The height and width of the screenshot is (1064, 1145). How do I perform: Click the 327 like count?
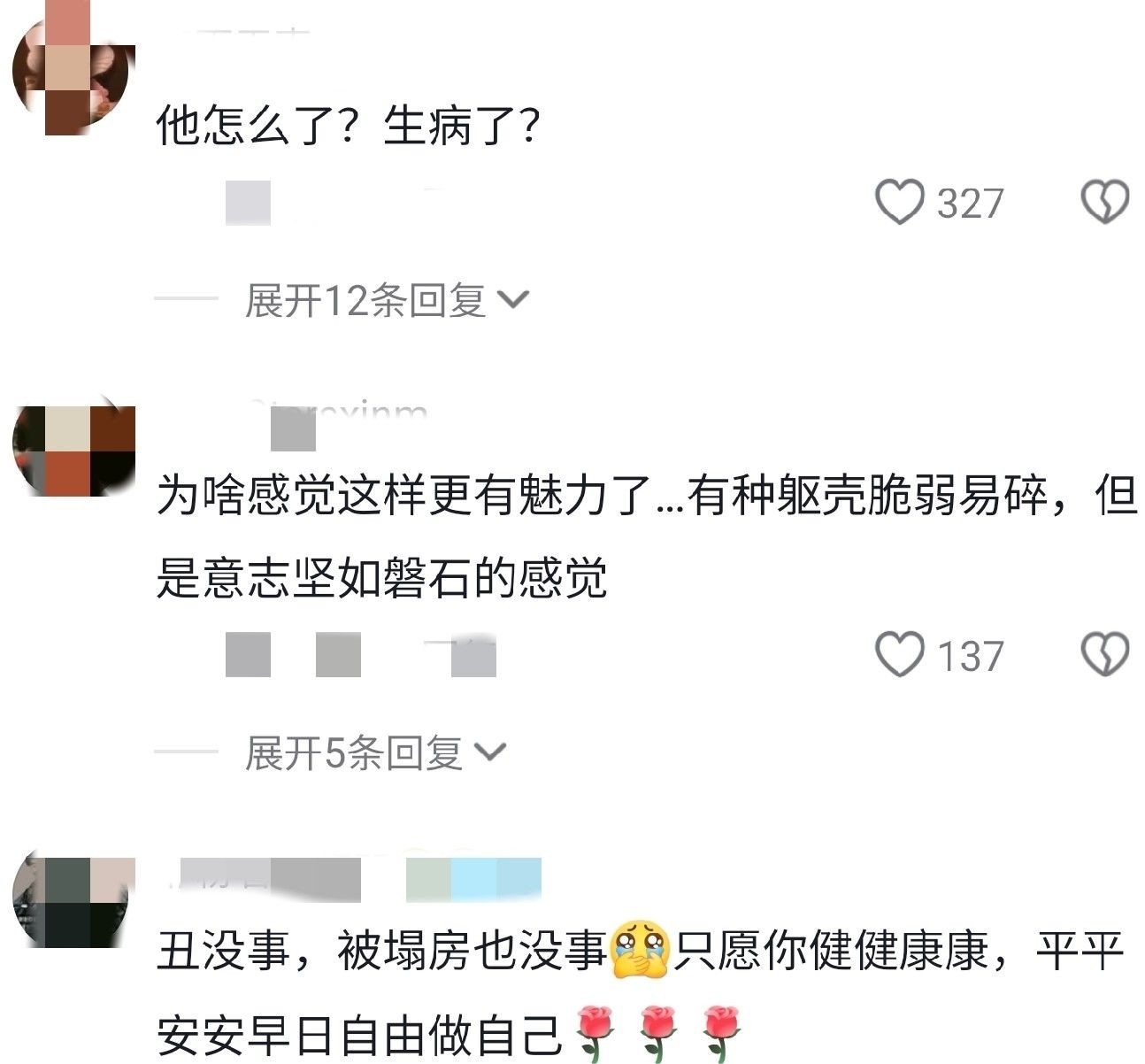[x=970, y=204]
